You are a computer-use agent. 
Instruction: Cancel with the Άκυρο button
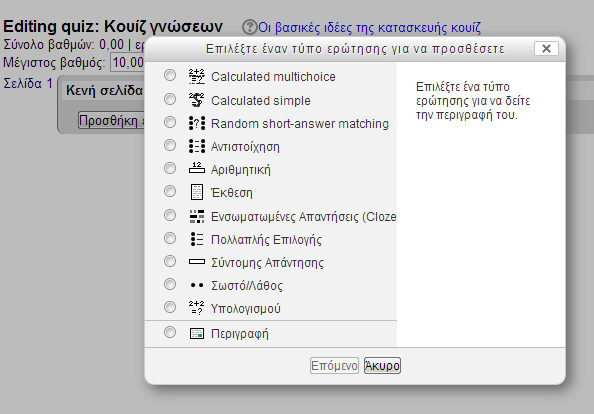382,366
